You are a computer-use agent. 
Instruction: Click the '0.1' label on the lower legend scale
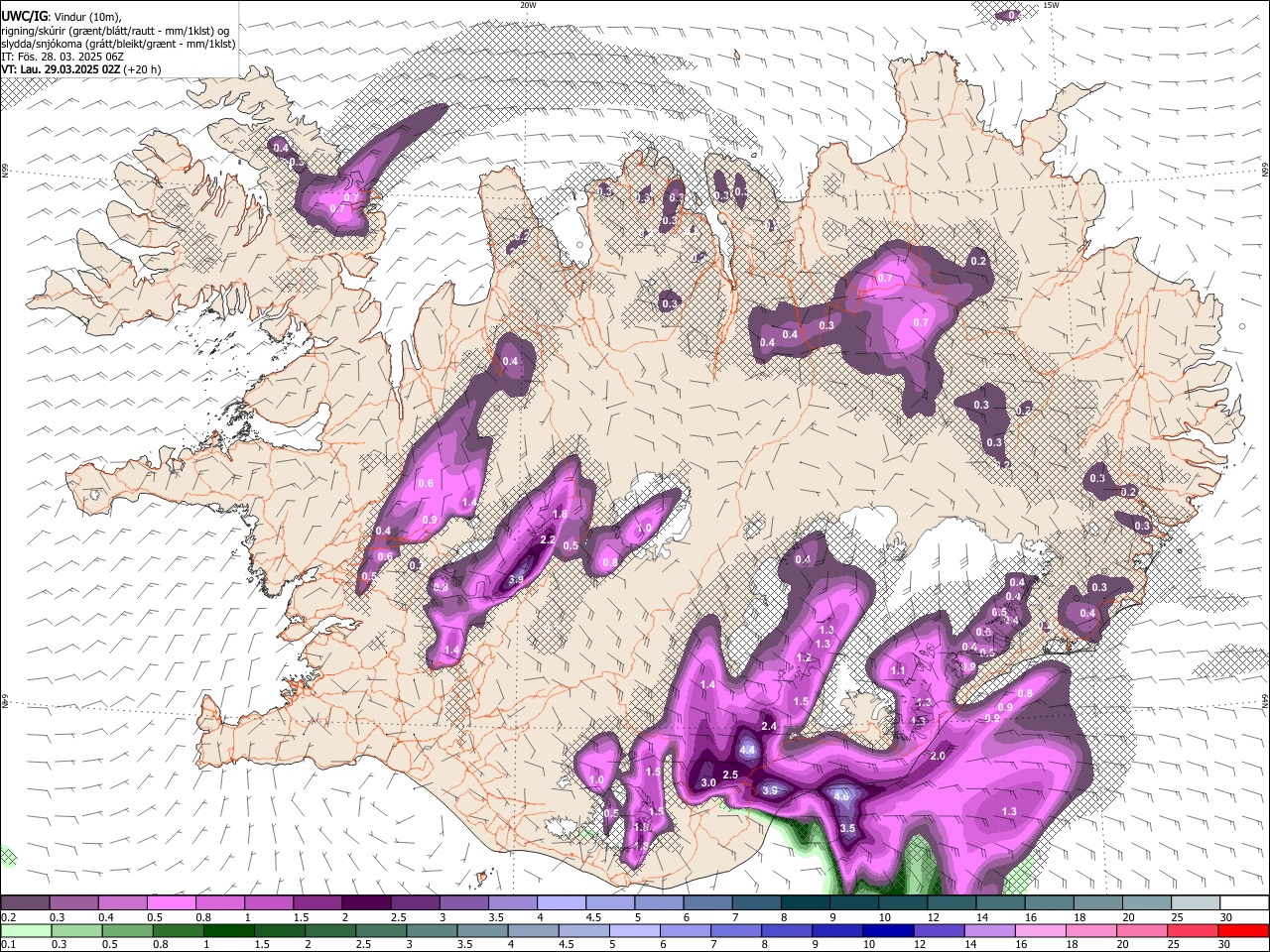click(x=8, y=945)
